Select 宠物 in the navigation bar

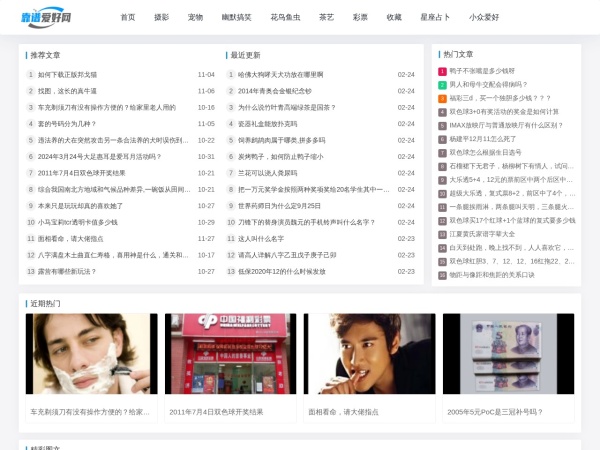point(195,17)
